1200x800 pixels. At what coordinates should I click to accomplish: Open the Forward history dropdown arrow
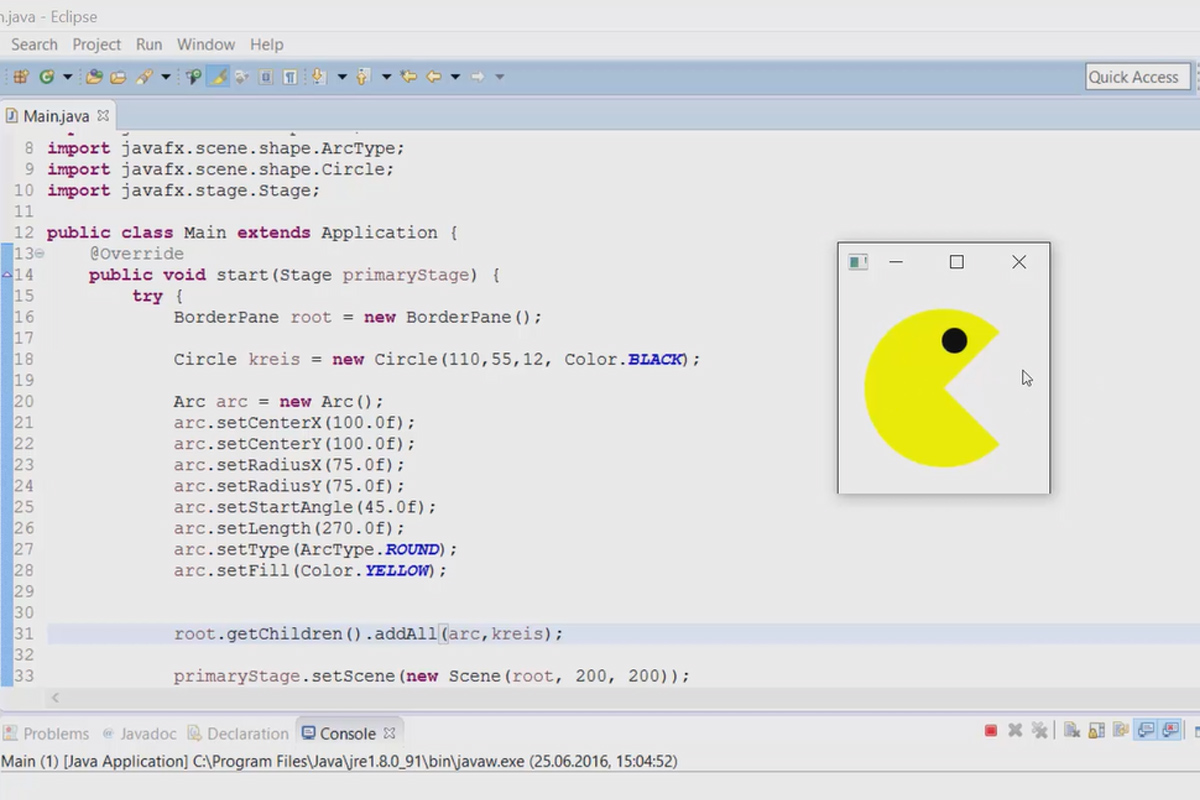[499, 77]
